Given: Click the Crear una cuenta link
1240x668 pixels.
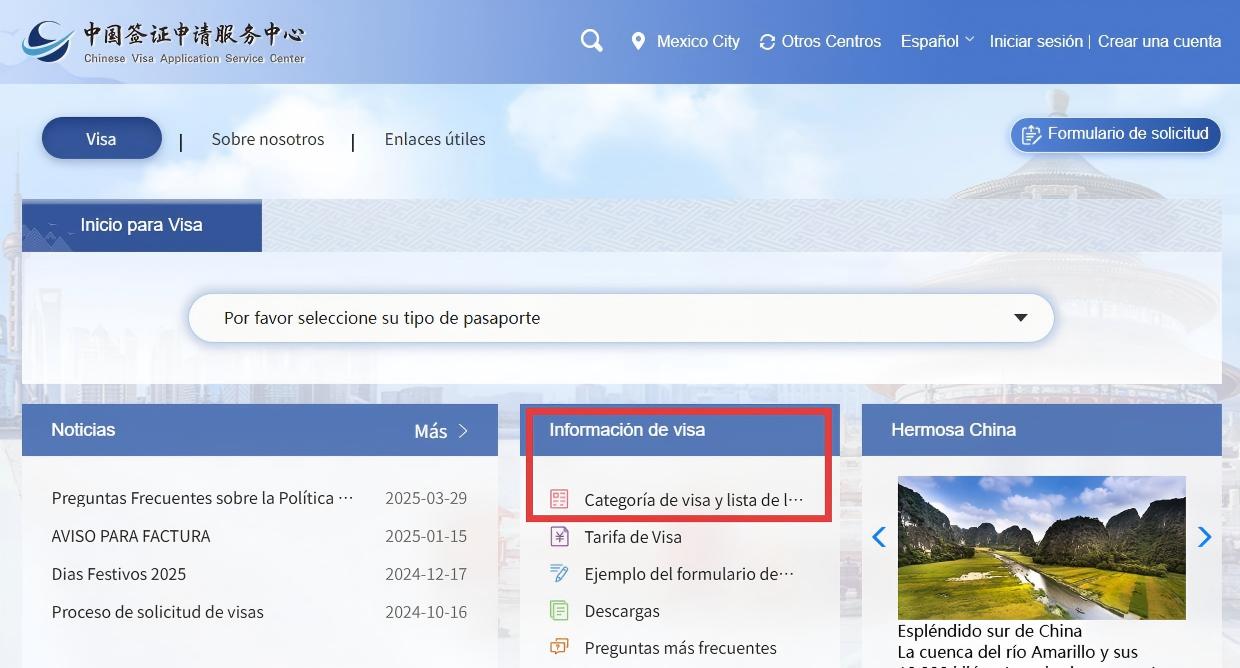Looking at the screenshot, I should point(1159,41).
